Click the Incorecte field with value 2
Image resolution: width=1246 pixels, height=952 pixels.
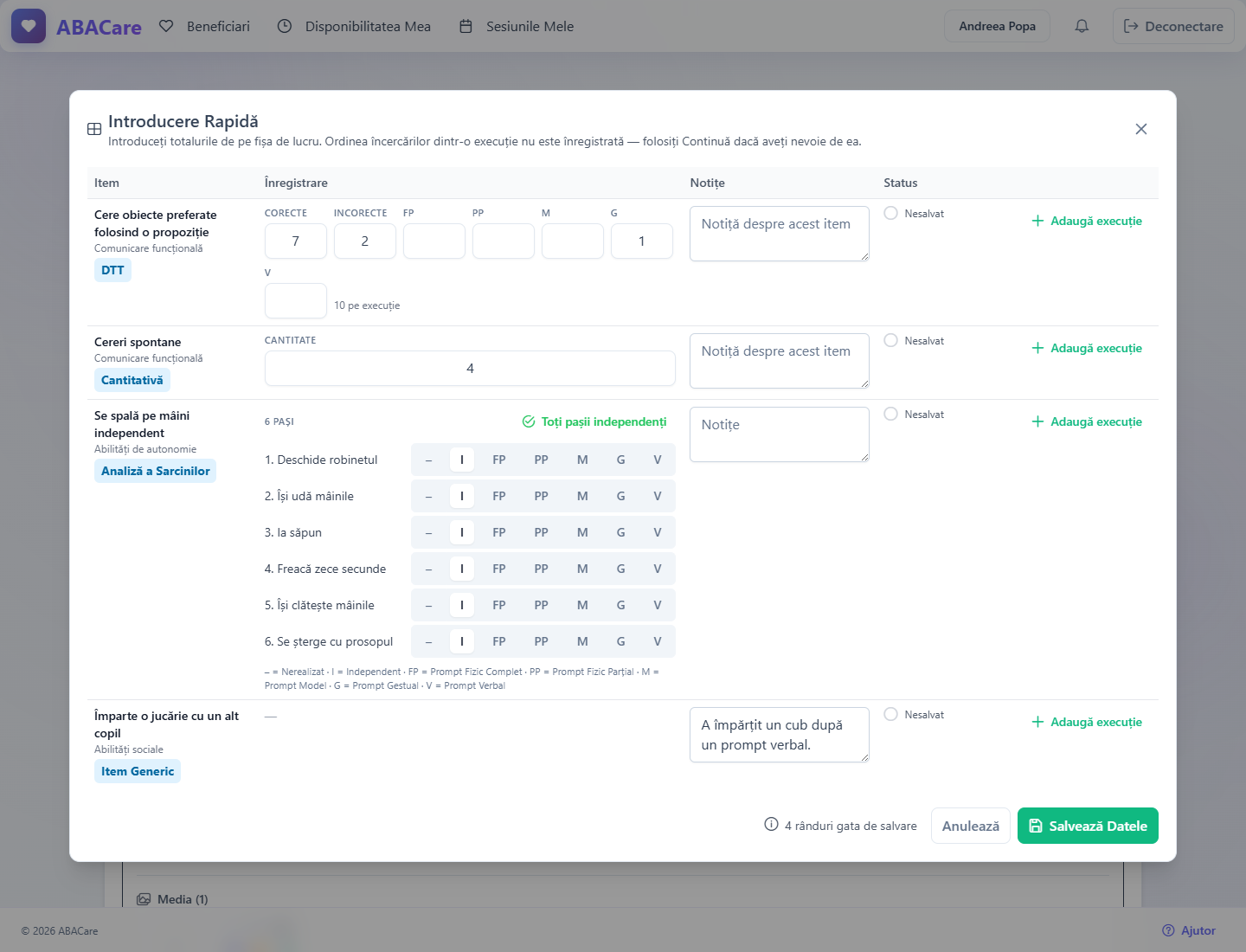365,241
